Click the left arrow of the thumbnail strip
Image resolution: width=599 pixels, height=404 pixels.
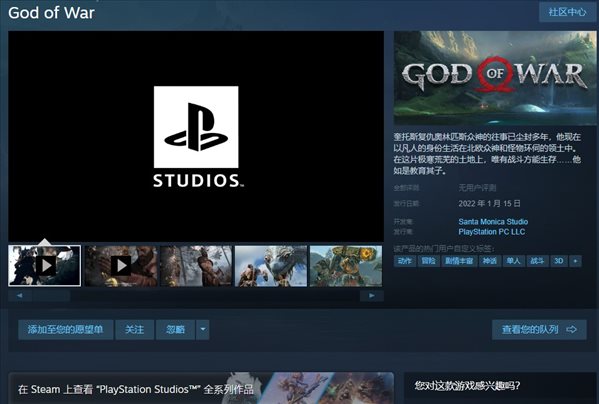click(x=19, y=296)
